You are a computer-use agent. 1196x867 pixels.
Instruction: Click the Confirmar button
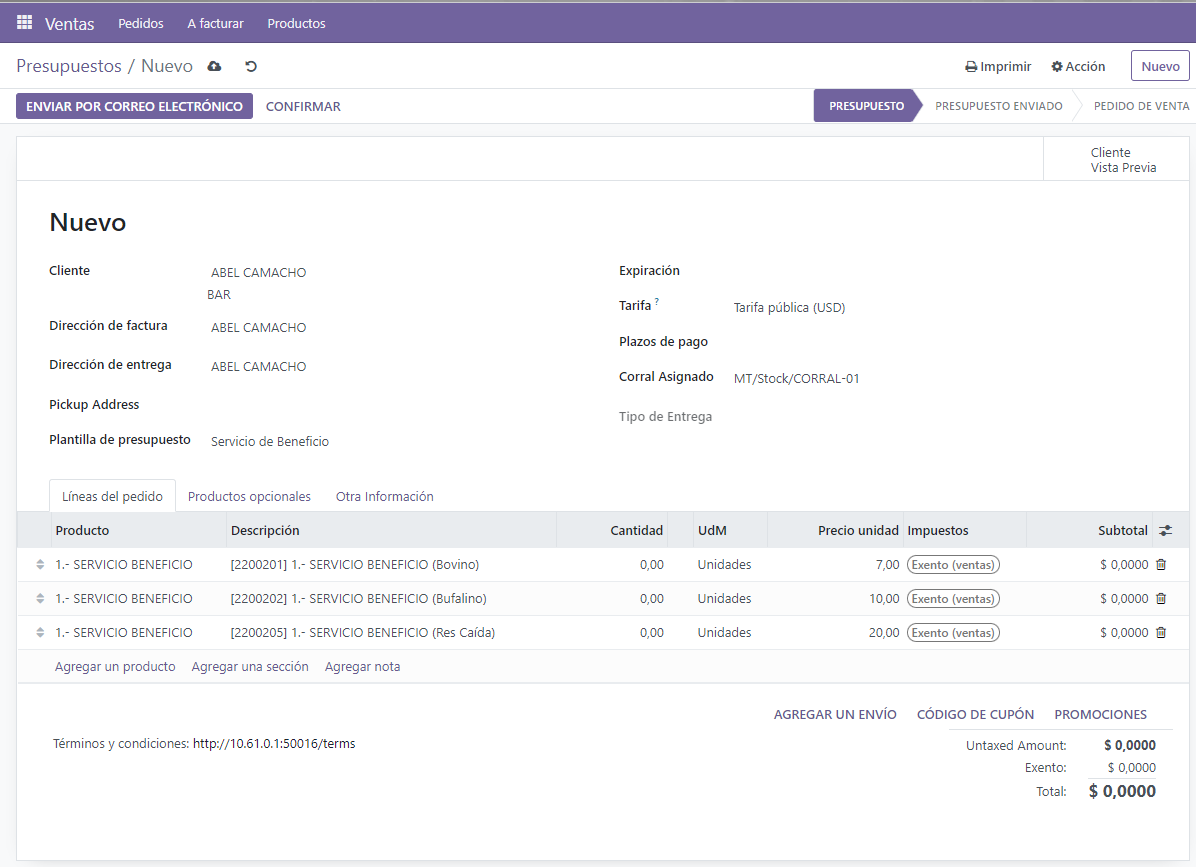(303, 107)
